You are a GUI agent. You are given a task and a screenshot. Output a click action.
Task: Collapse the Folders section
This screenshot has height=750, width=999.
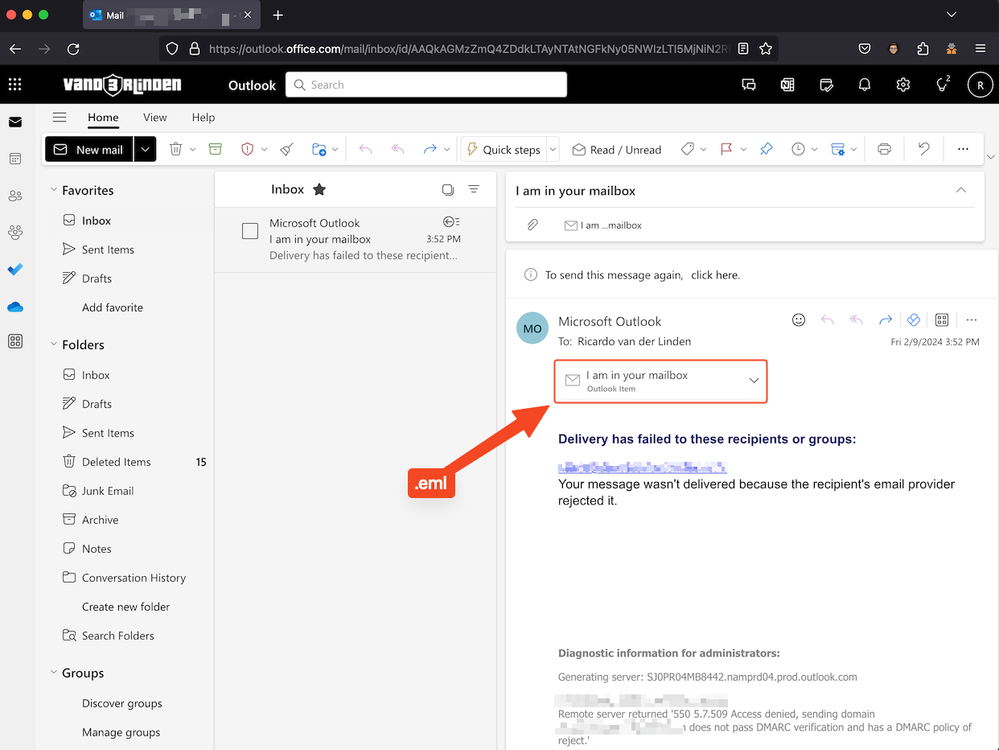click(54, 344)
